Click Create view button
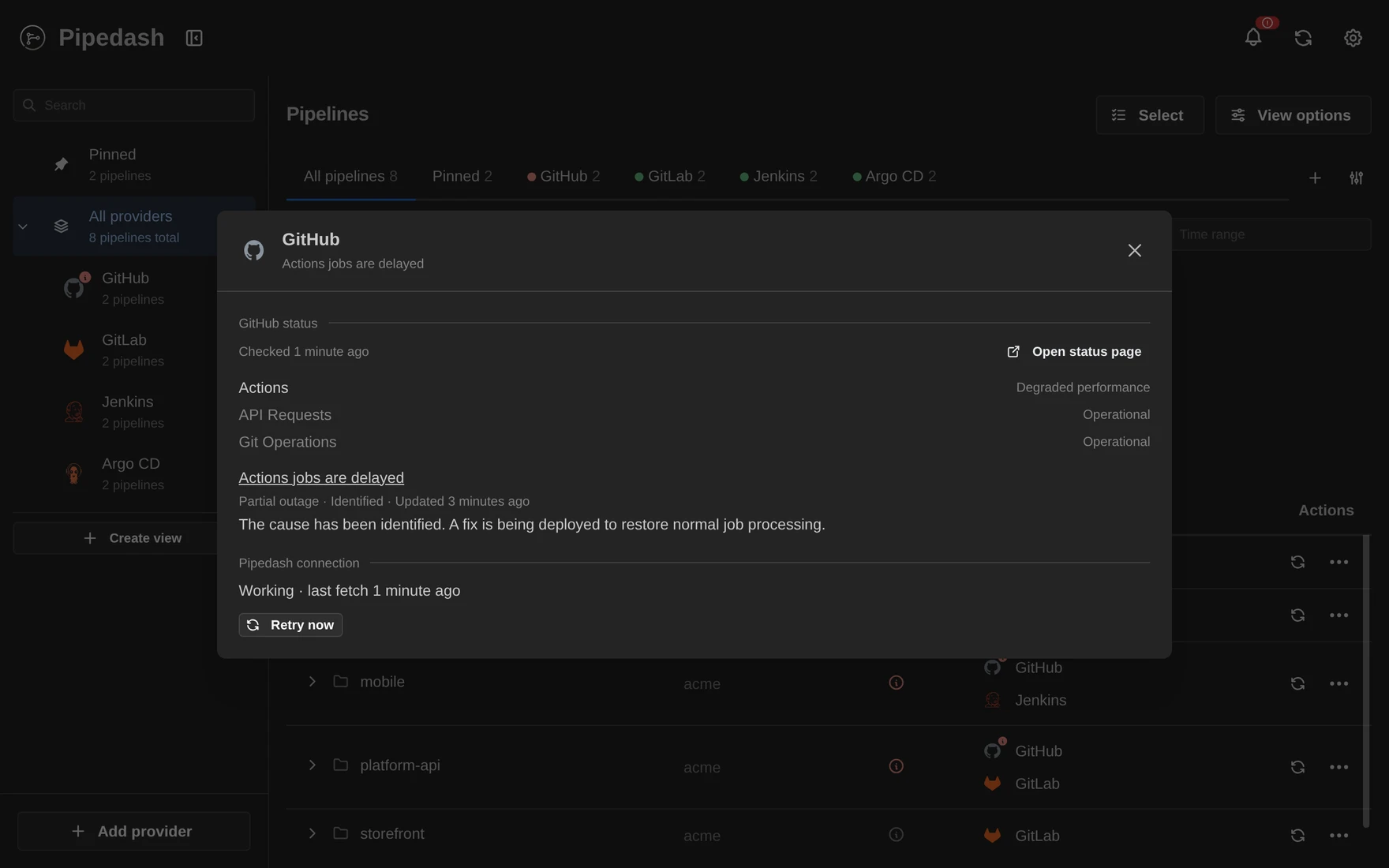The width and height of the screenshot is (1389, 868). click(x=133, y=538)
